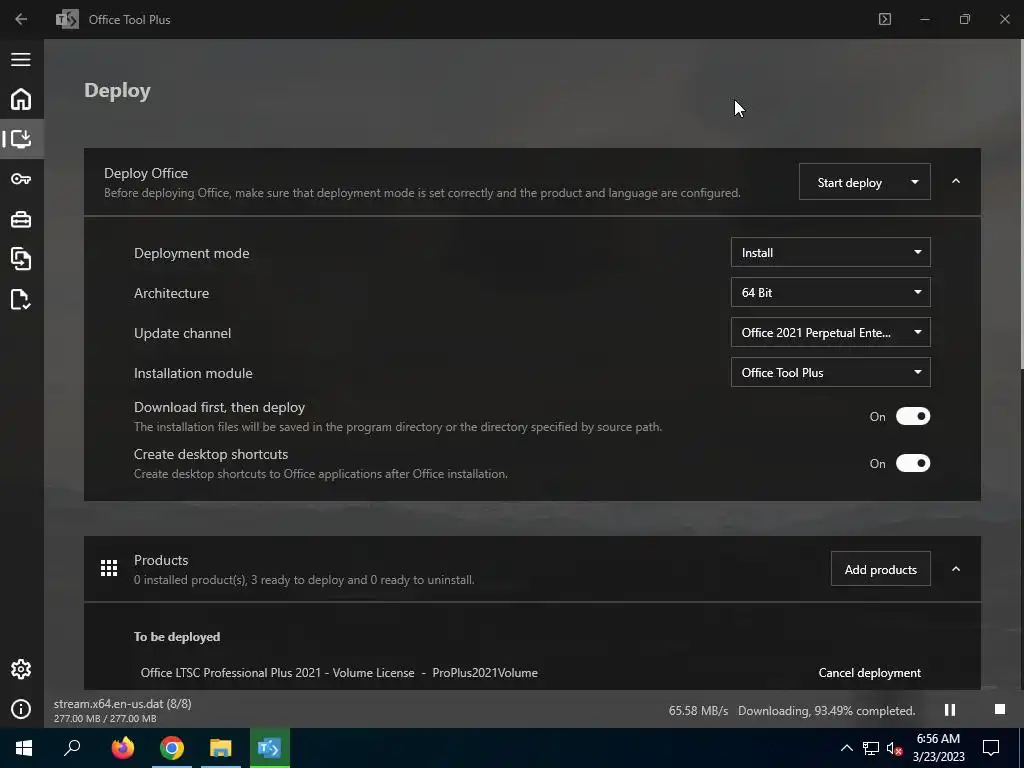
Task: Launch Firefox from the taskbar
Action: 122,748
